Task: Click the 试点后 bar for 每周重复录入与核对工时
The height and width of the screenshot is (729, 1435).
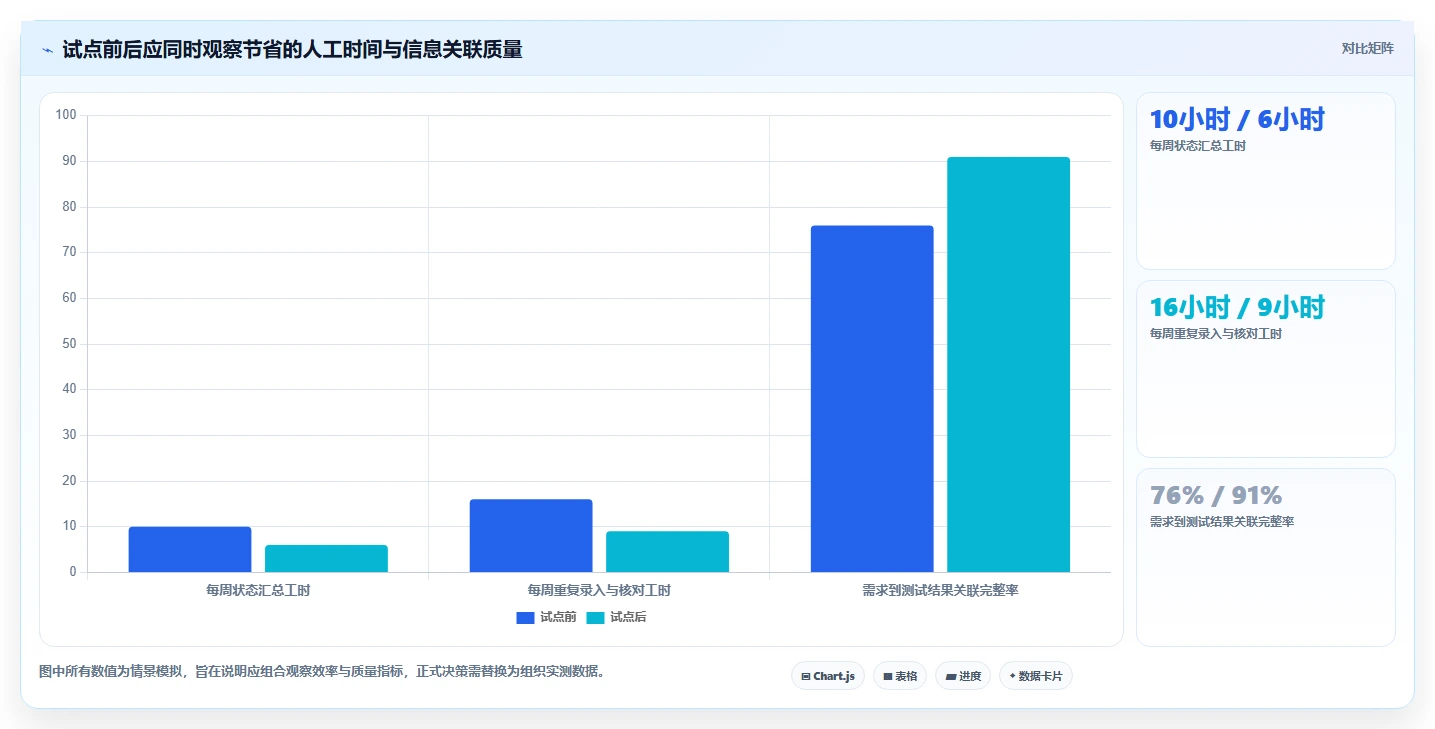Action: click(x=667, y=551)
